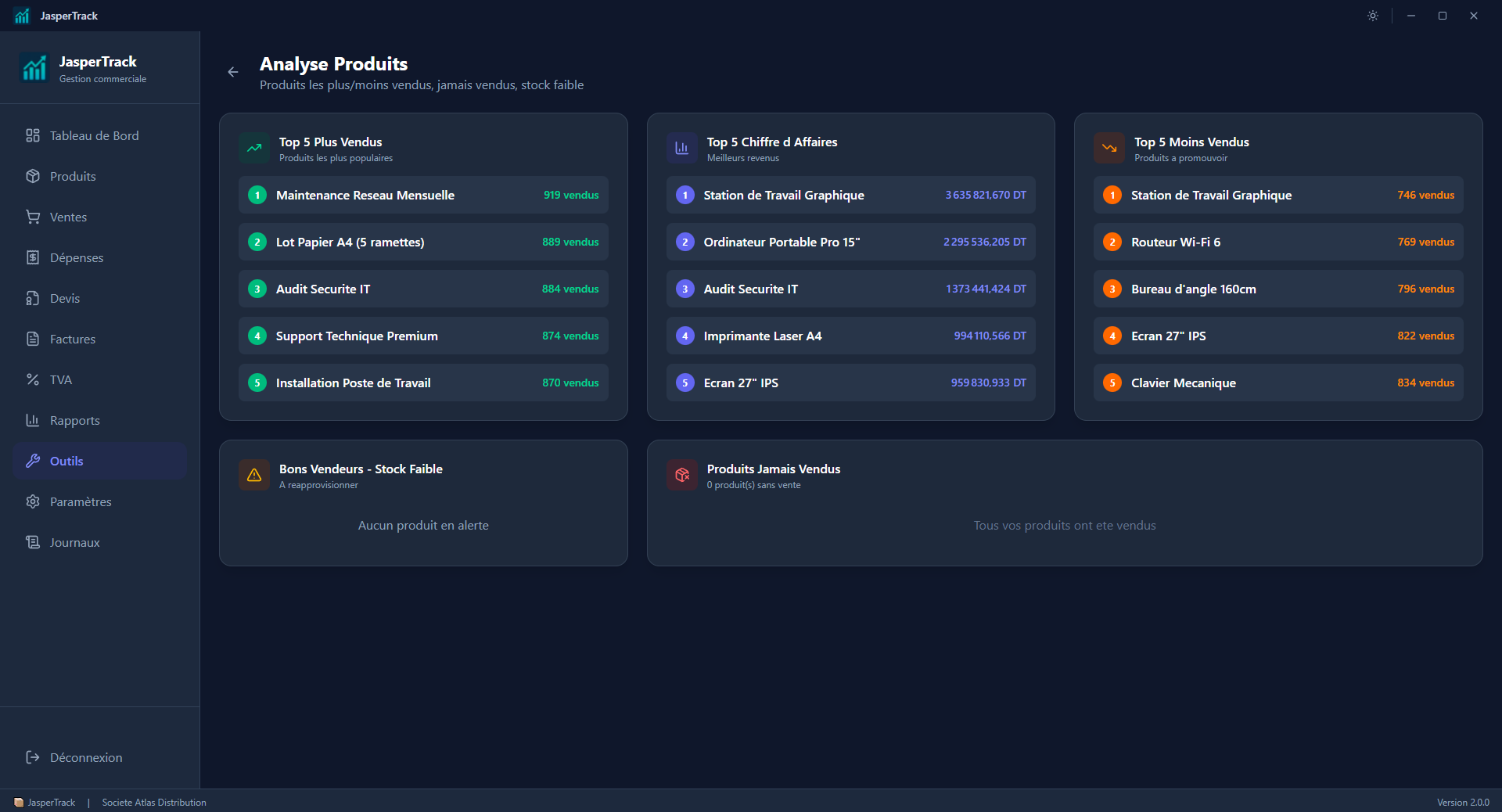Click the orange downtrend icon of Top 5 Moins Vendus
Screen dimensions: 1502x812
[1109, 148]
